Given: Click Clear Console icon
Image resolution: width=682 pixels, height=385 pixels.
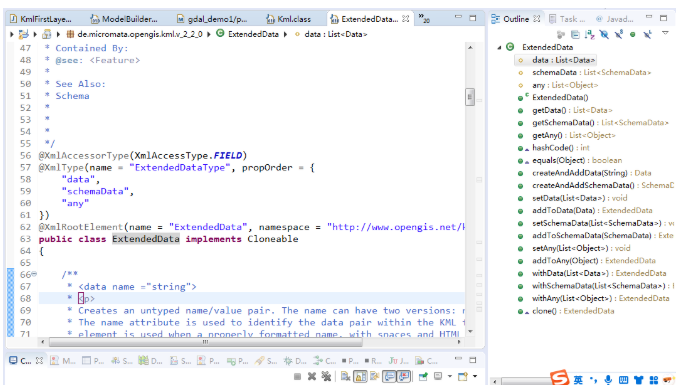Looking at the screenshot, I should pyautogui.click(x=346, y=377).
